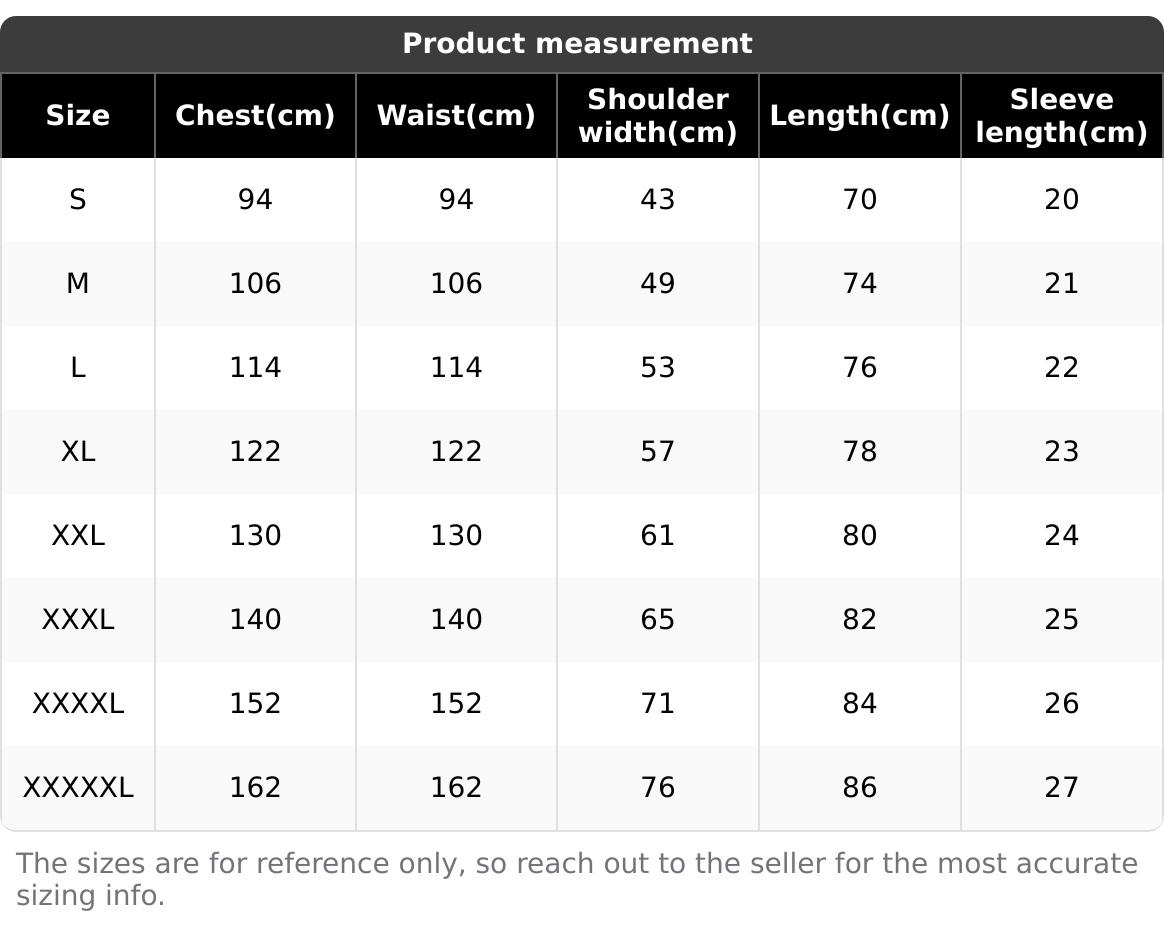Select the Shoulder width(cm) header
This screenshot has height=928, width=1164.
click(x=658, y=116)
